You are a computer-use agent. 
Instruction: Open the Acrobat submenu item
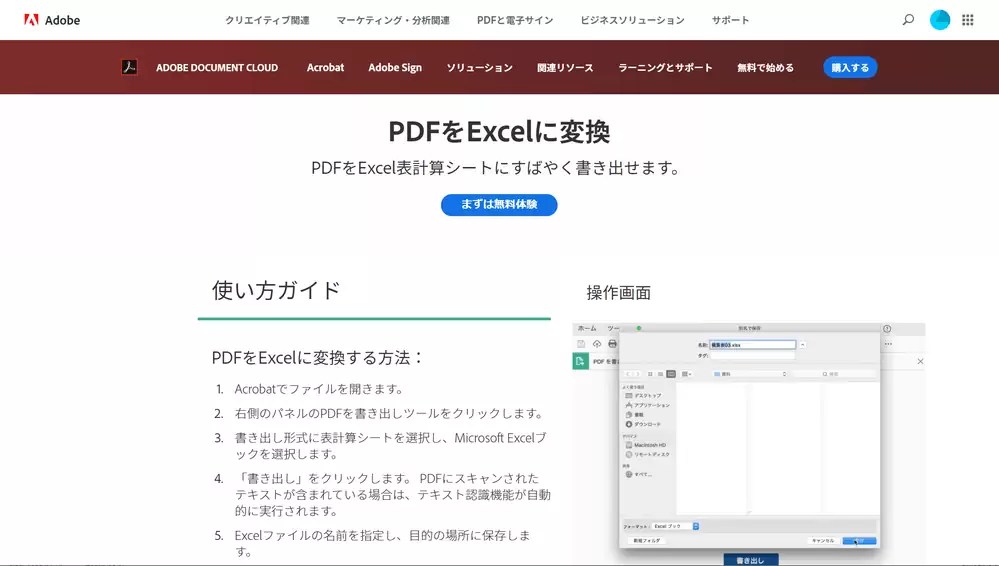tap(326, 68)
